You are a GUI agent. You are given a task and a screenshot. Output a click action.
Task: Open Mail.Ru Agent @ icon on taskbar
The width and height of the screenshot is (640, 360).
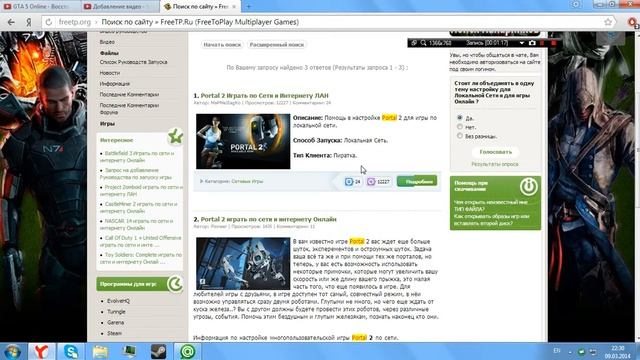coord(187,351)
